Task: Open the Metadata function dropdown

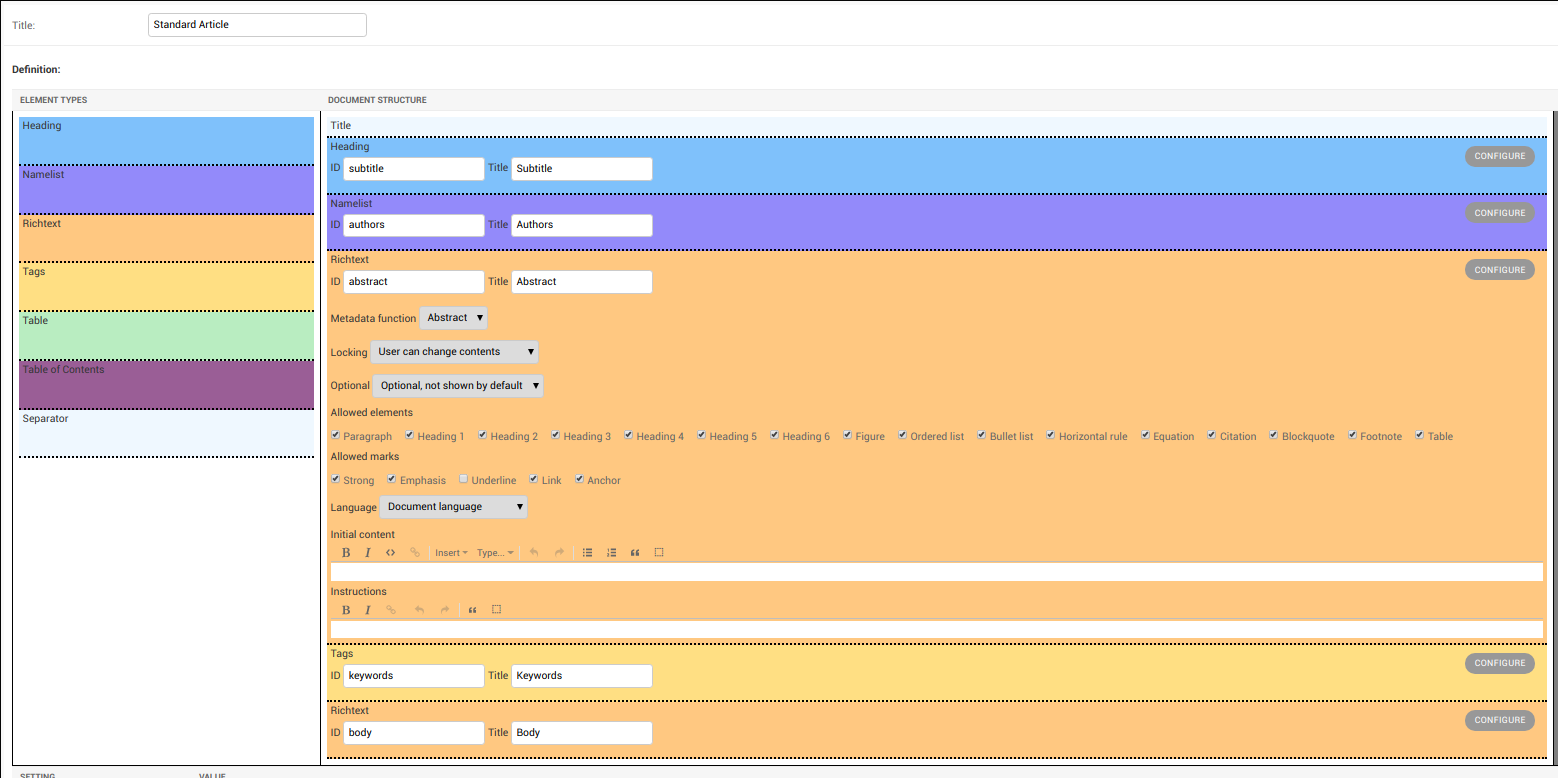Action: 453,317
